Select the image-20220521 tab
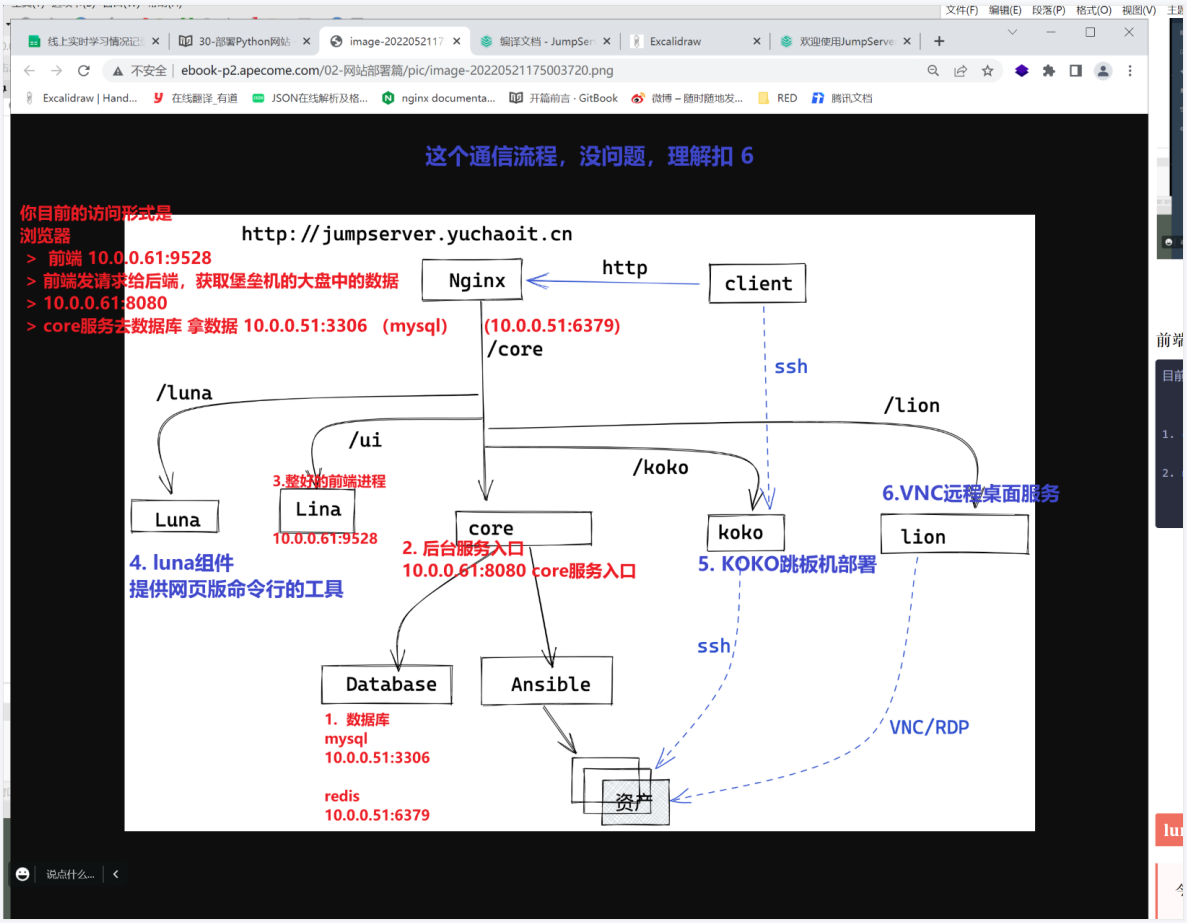The width and height of the screenshot is (1187, 923). click(x=394, y=41)
